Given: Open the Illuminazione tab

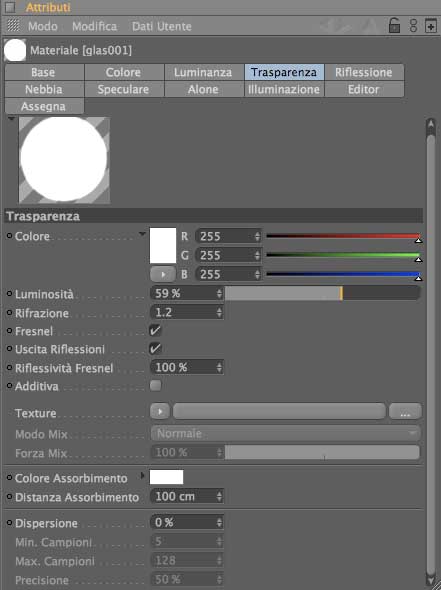Looking at the screenshot, I should coord(284,90).
